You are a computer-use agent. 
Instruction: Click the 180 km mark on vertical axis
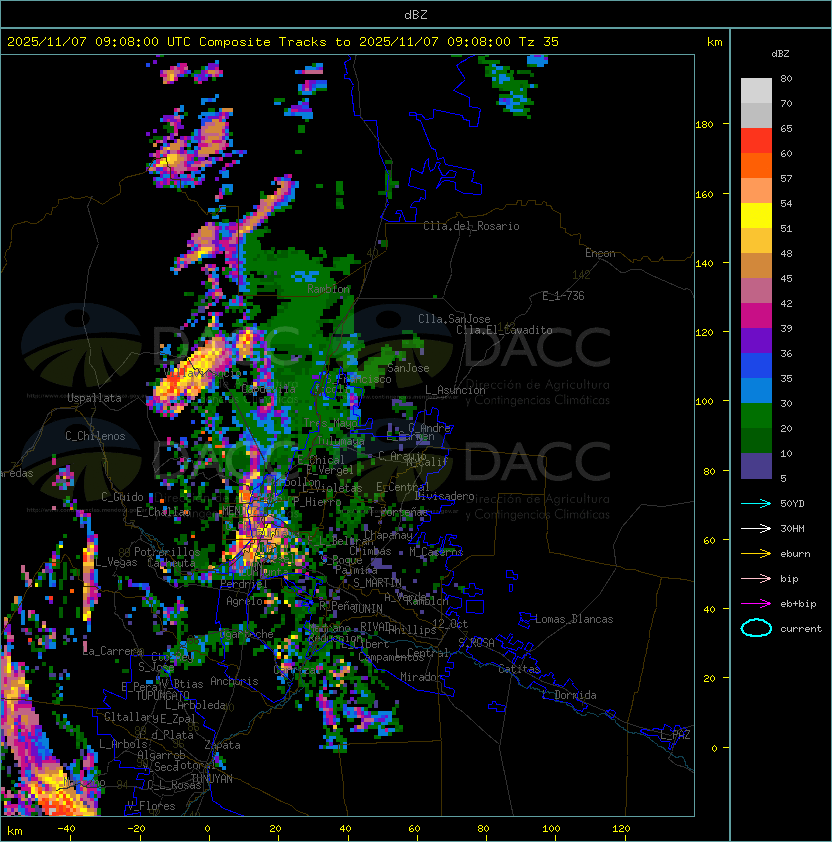pyautogui.click(x=704, y=124)
